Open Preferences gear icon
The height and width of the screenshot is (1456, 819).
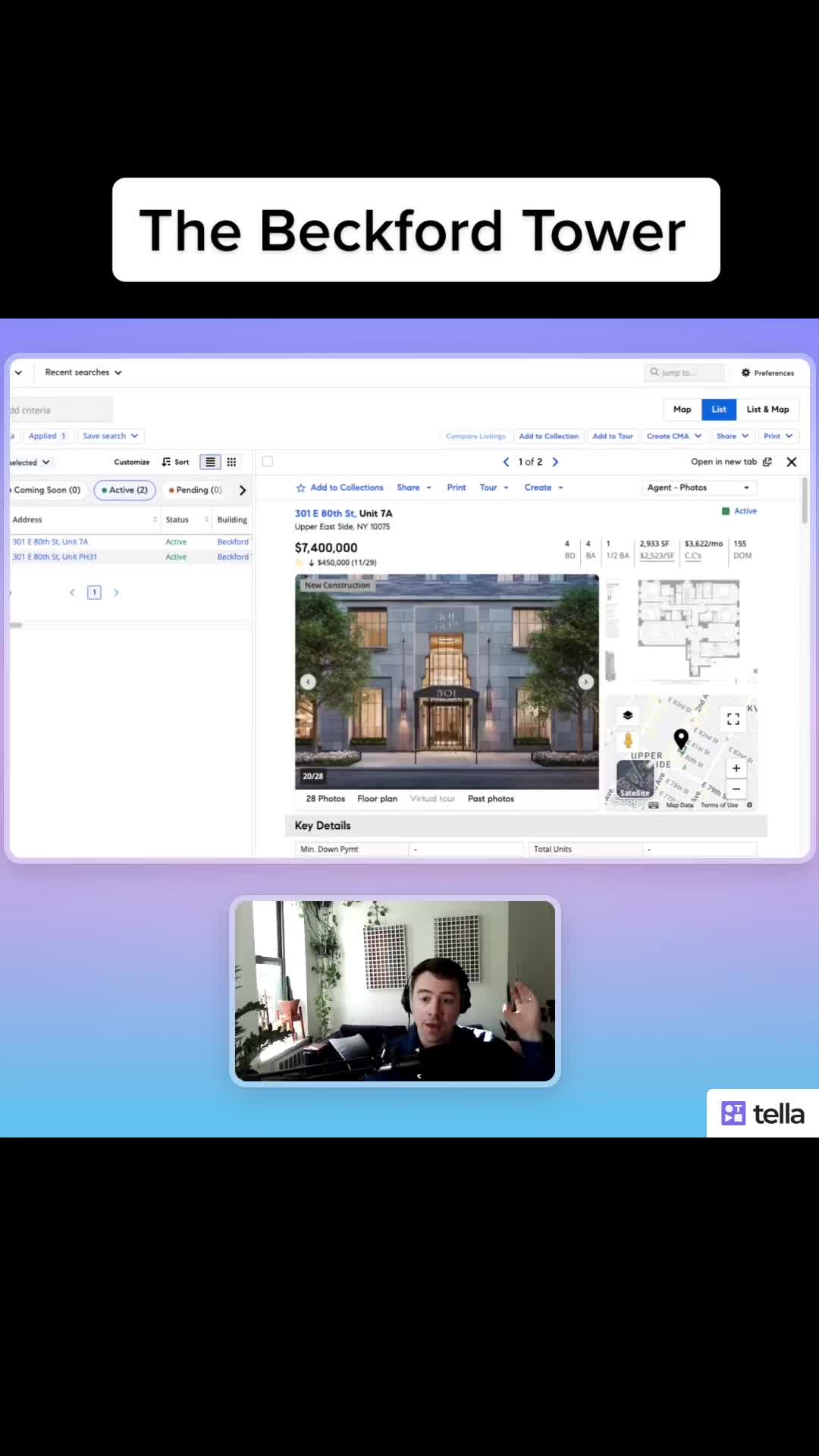[x=745, y=372]
